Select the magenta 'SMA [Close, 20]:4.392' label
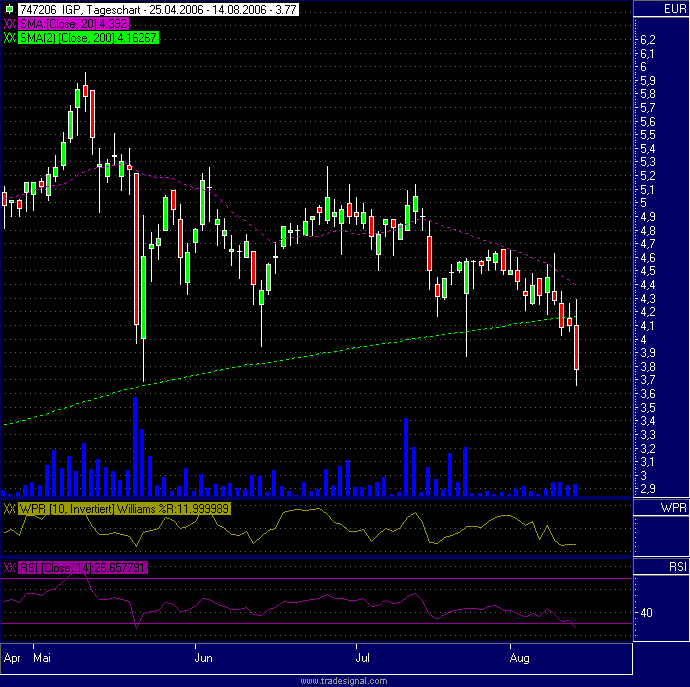This screenshot has width=690, height=687. click(x=73, y=24)
